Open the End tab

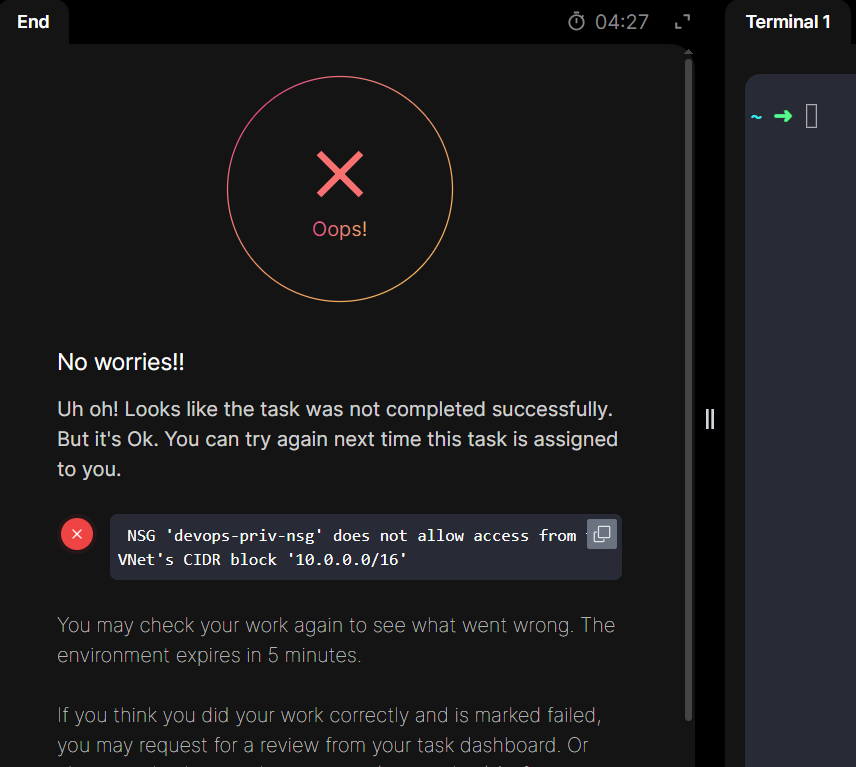(x=33, y=22)
